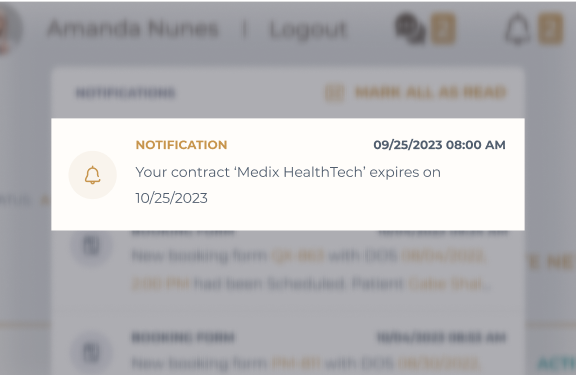
Task: Click booking form ID in second booking notification
Action: (x=296, y=363)
